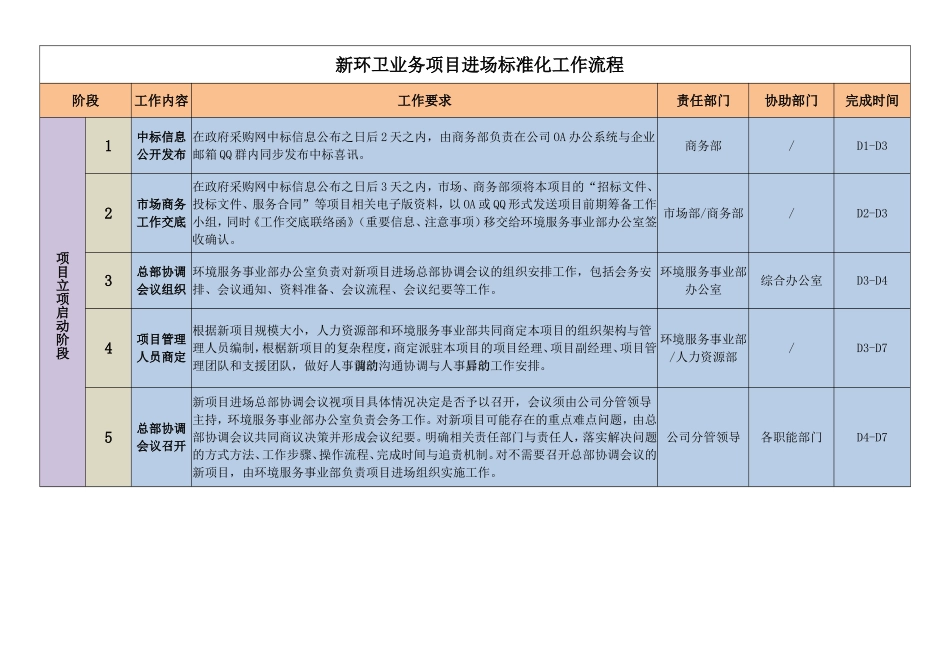The height and width of the screenshot is (672, 950).
Task: Select the title 新环卫业务项目进场标准化工作流程
Action: tap(479, 64)
